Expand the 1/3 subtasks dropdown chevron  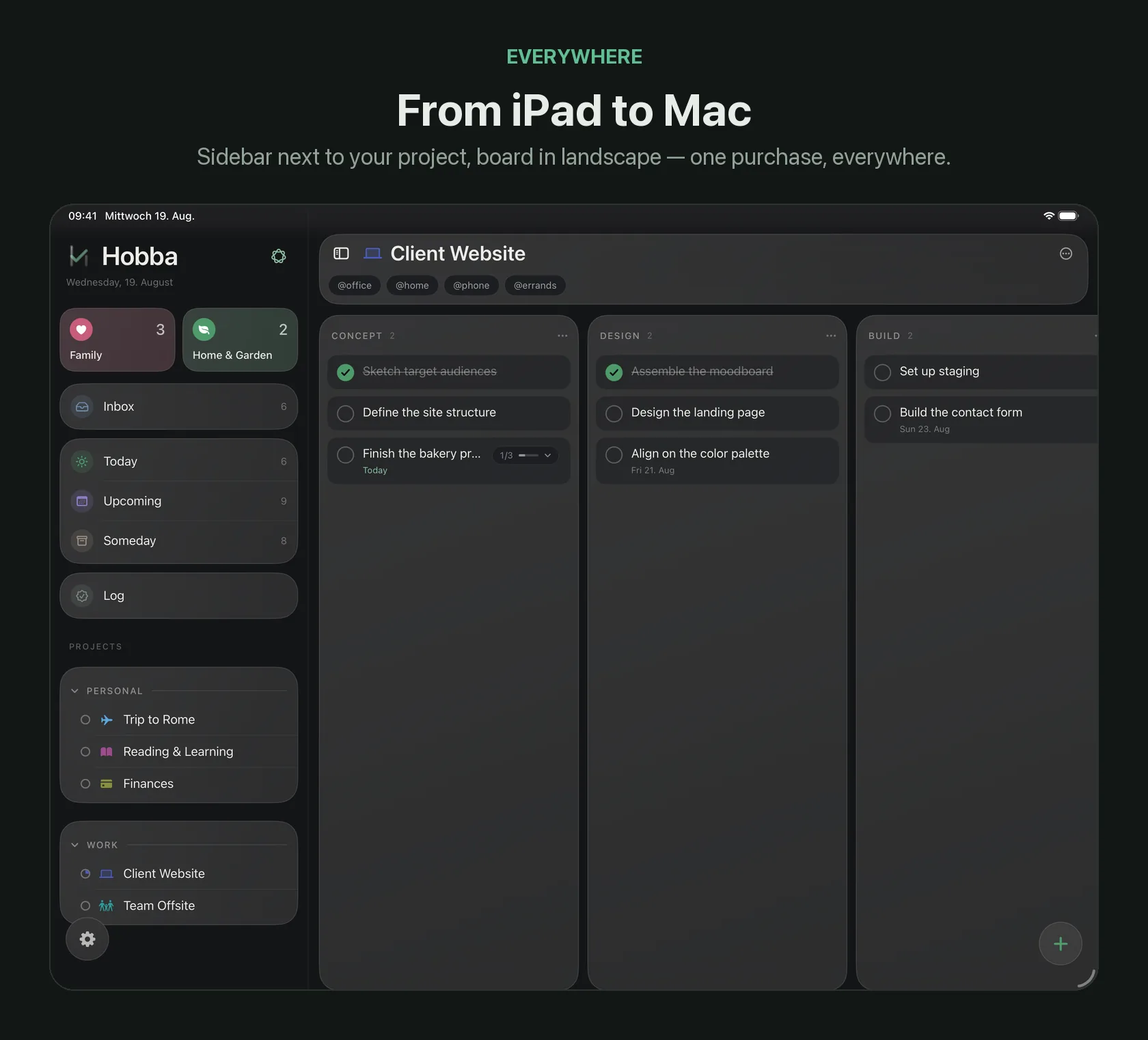tap(547, 455)
